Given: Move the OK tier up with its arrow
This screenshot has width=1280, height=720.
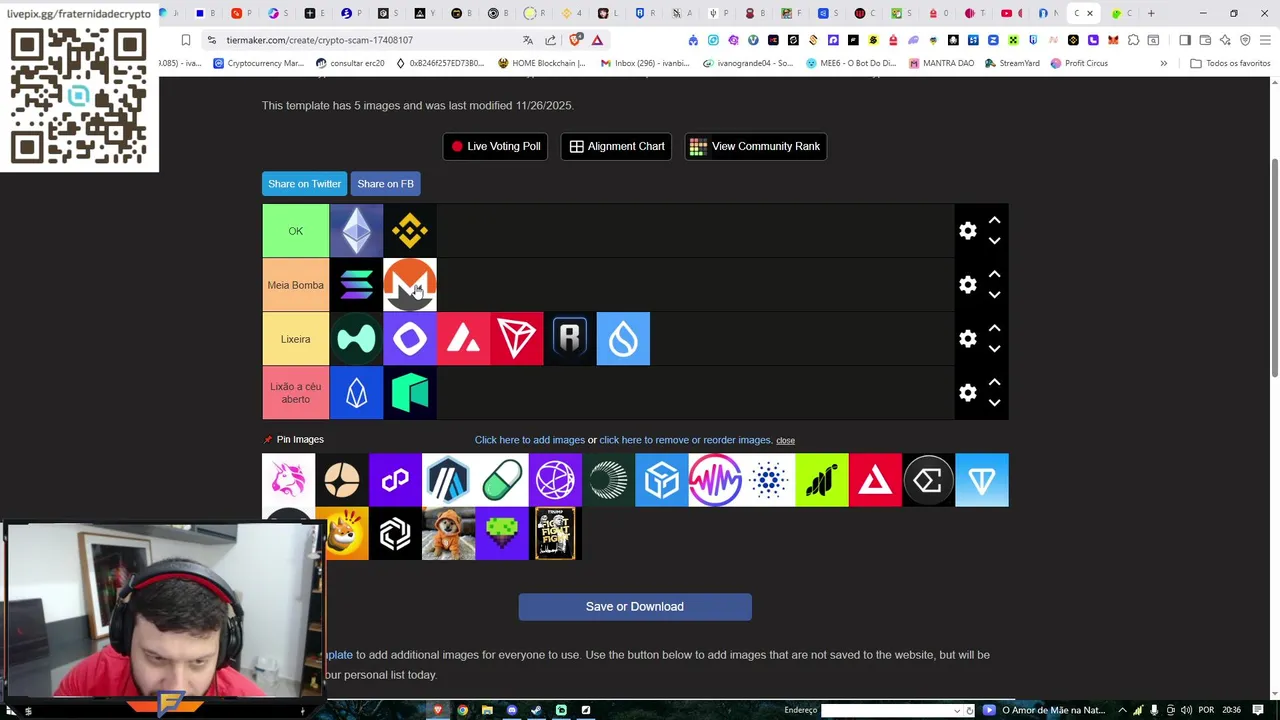Looking at the screenshot, I should [994, 220].
